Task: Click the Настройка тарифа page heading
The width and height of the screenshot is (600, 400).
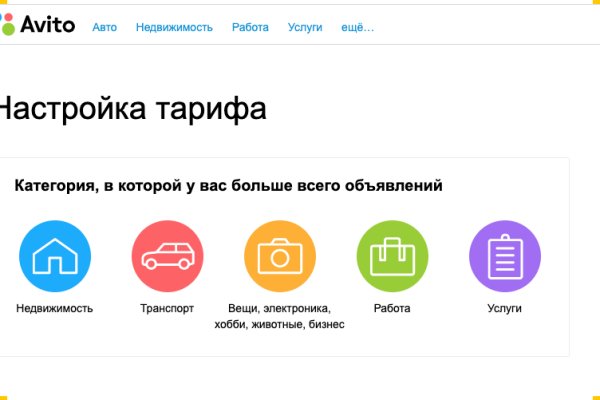Action: click(130, 108)
